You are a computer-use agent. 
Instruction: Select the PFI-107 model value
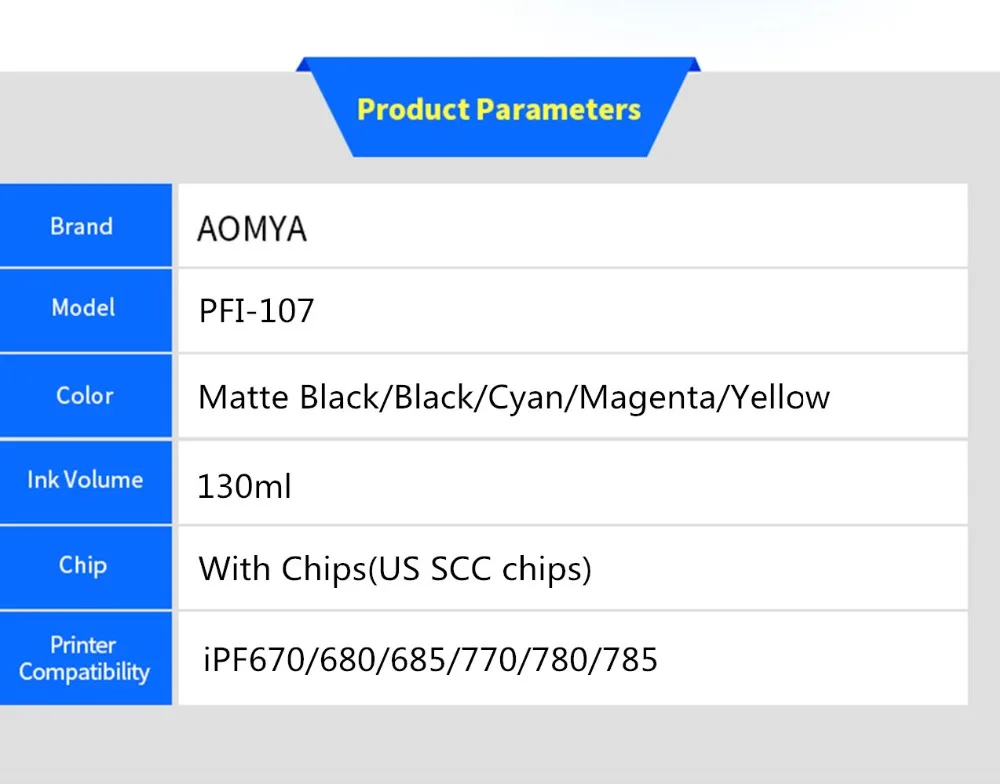click(256, 311)
